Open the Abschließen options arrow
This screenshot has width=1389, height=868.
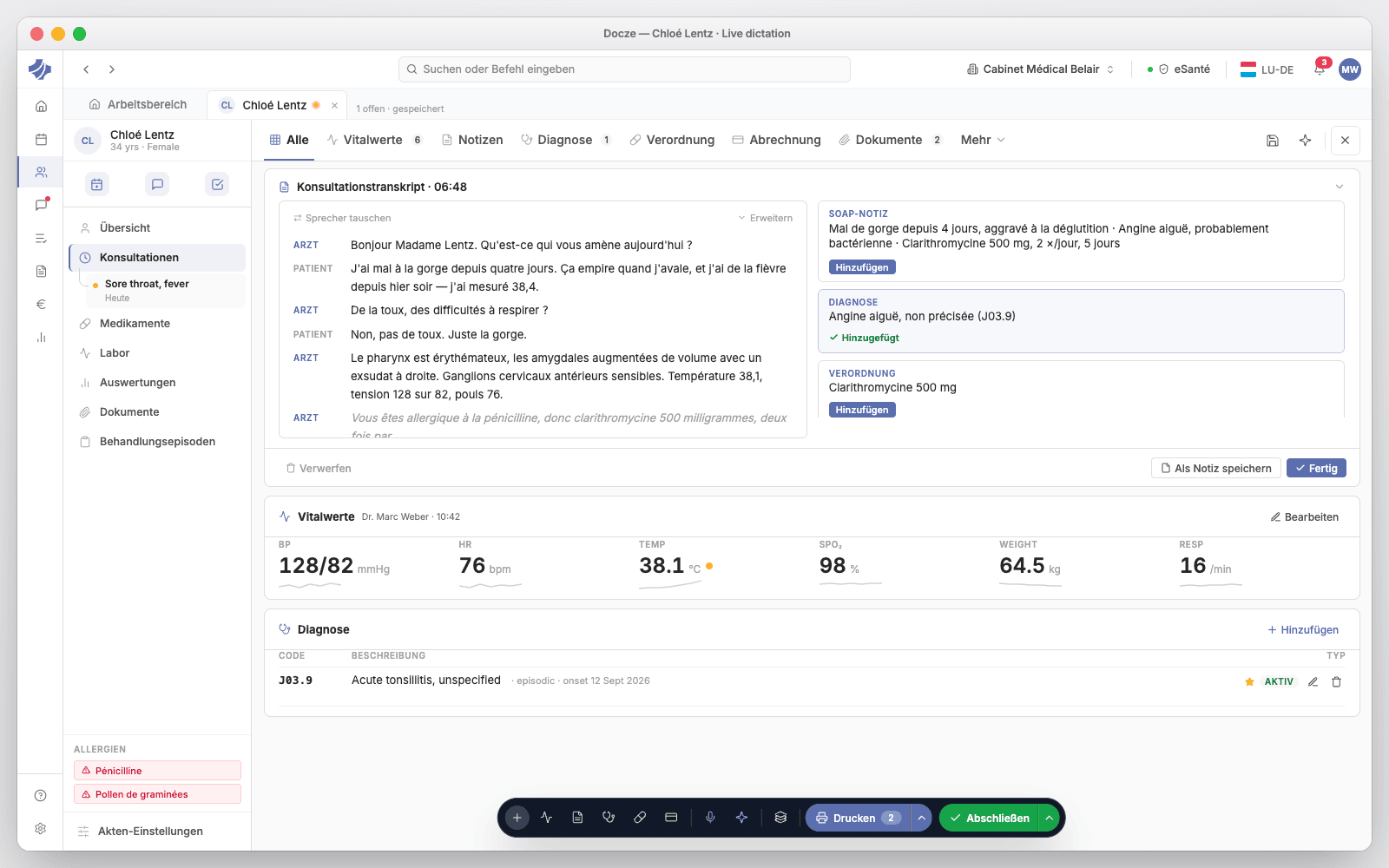point(1049,818)
